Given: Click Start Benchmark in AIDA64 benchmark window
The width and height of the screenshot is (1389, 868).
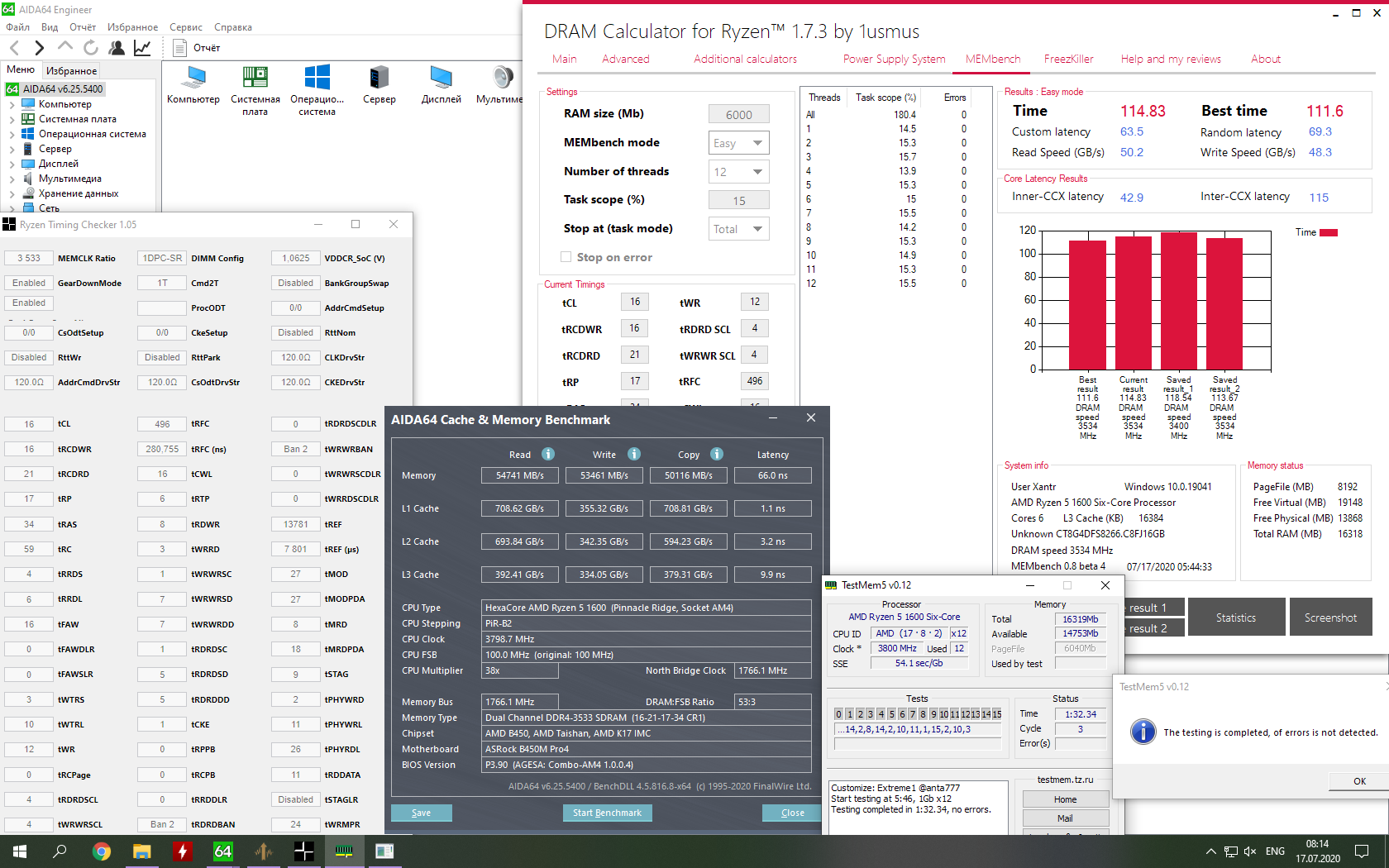Looking at the screenshot, I should point(608,813).
